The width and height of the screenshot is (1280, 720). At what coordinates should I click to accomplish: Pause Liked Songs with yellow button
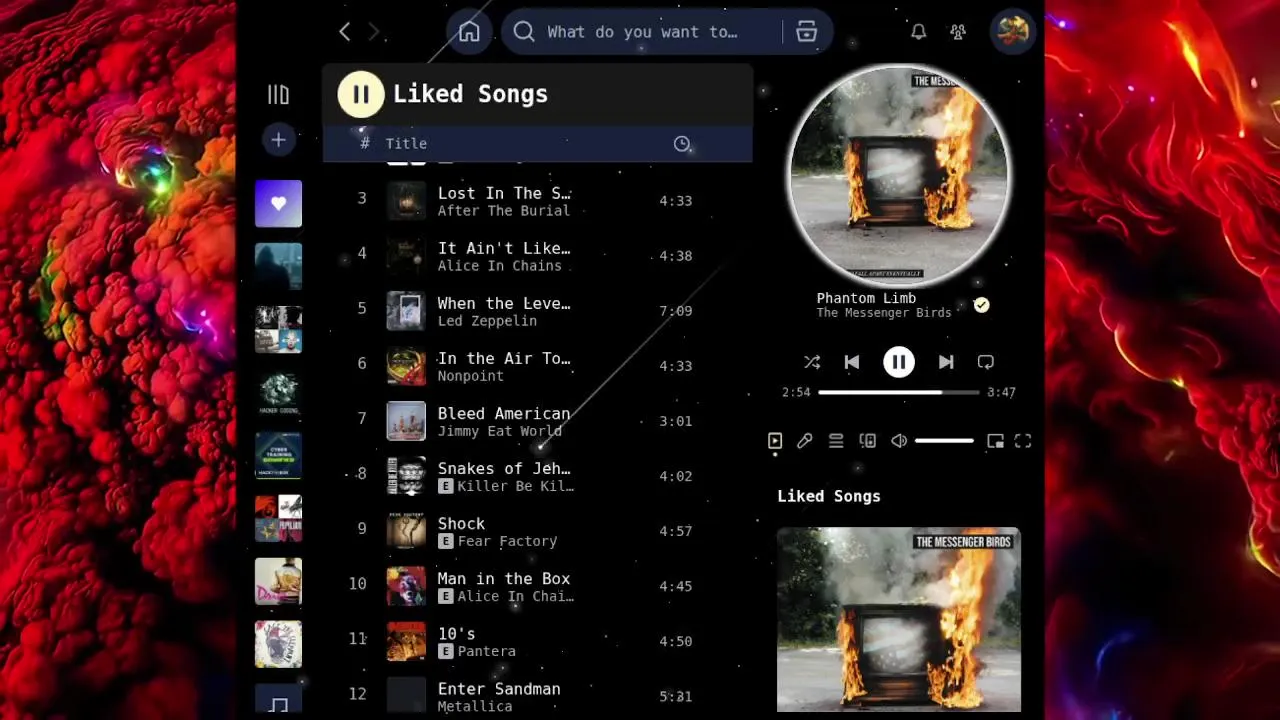(x=361, y=94)
